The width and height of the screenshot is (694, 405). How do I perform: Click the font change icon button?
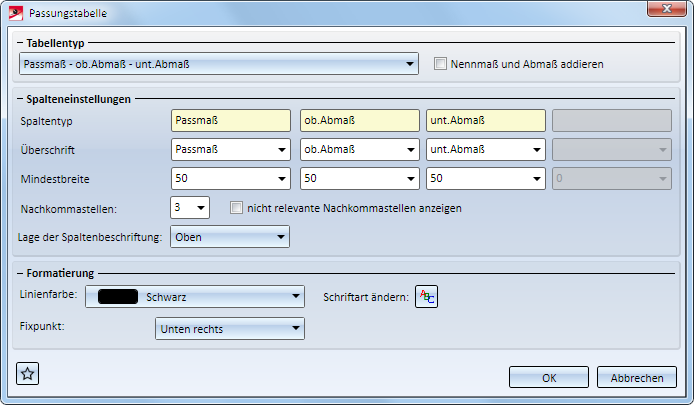coord(427,296)
